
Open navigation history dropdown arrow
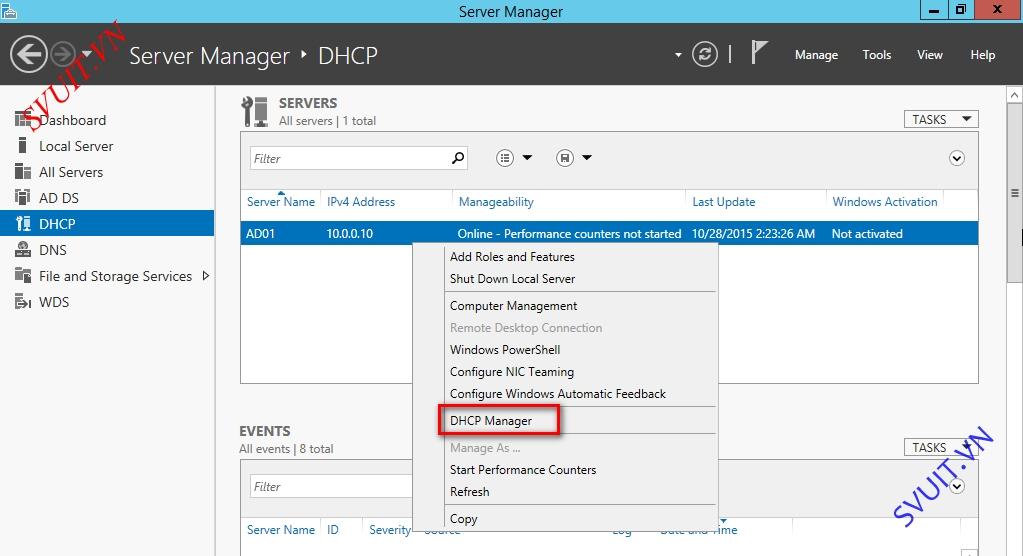click(87, 54)
